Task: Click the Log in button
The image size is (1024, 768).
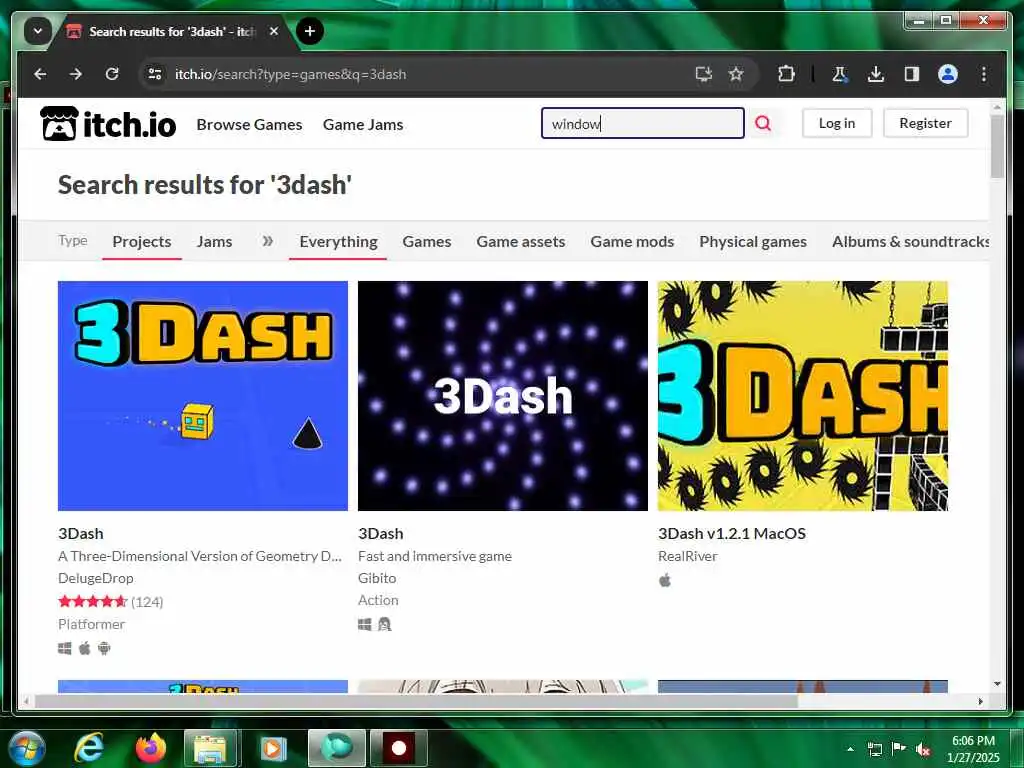Action: (837, 123)
